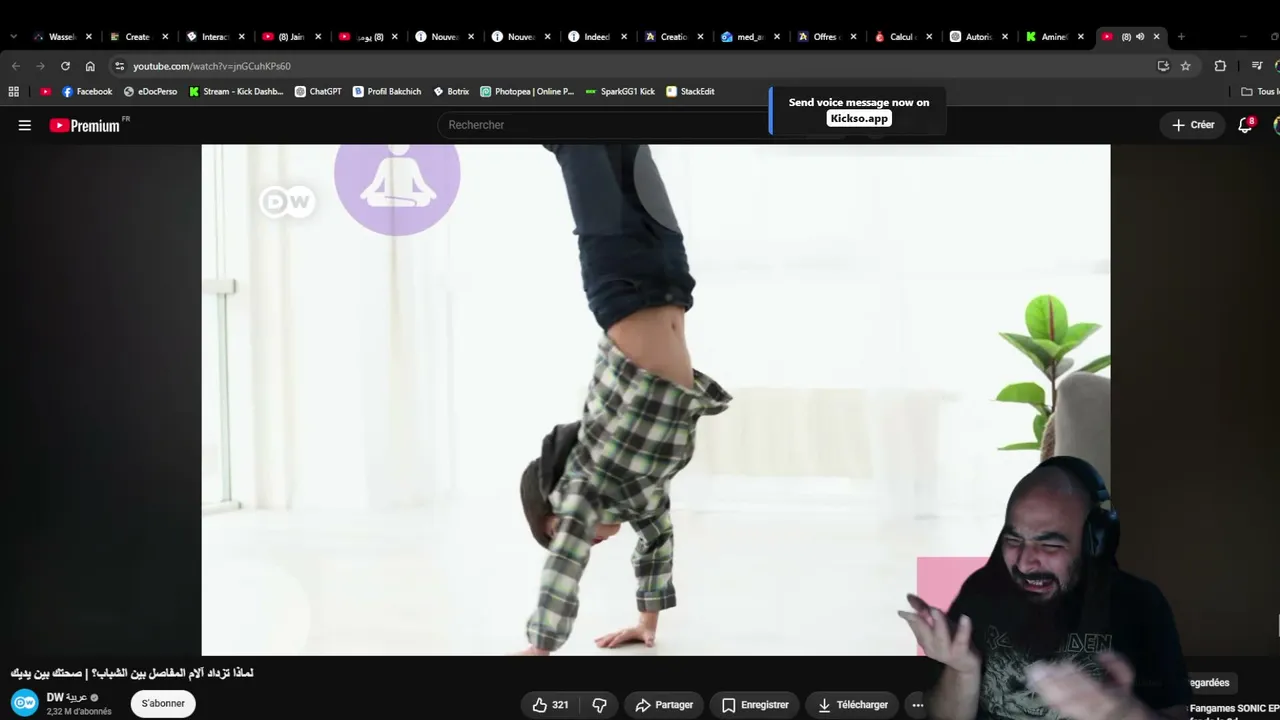Bookmark this page with the star
This screenshot has height=720, width=1280.
coord(1186,66)
